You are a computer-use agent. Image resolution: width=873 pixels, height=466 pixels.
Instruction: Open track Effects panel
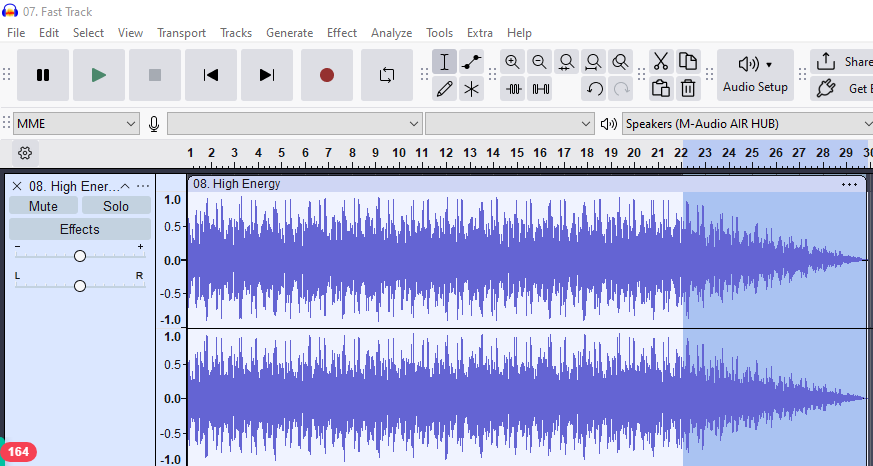[80, 229]
